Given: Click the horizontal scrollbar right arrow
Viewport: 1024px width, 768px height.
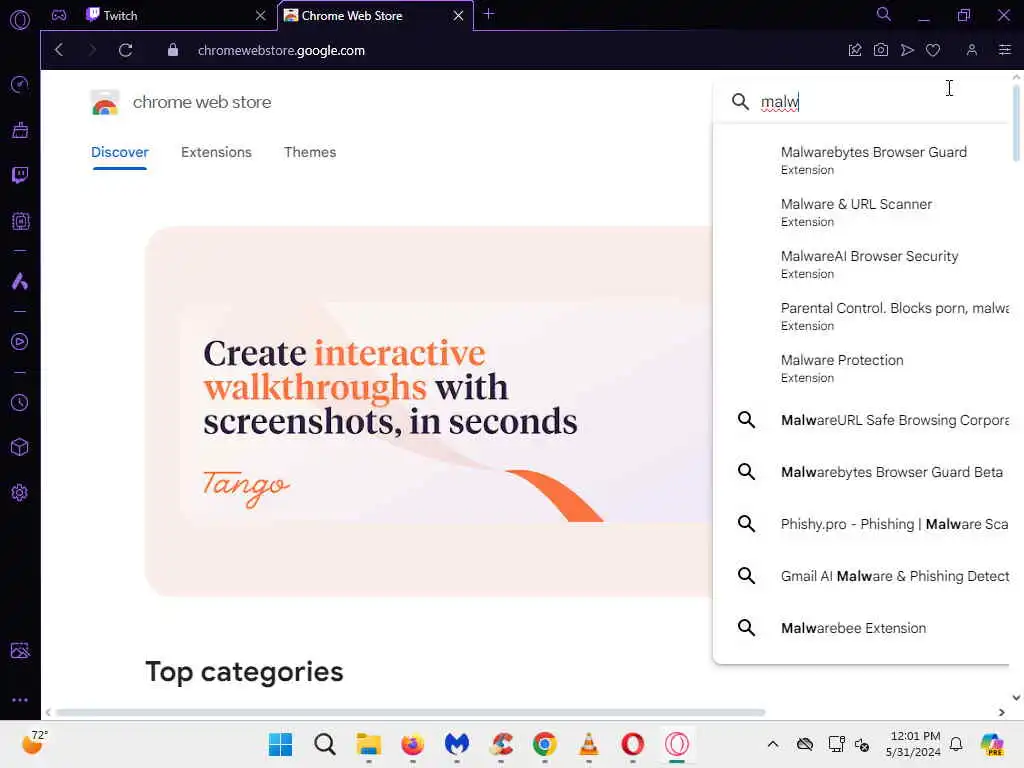Looking at the screenshot, I should [x=1002, y=712].
